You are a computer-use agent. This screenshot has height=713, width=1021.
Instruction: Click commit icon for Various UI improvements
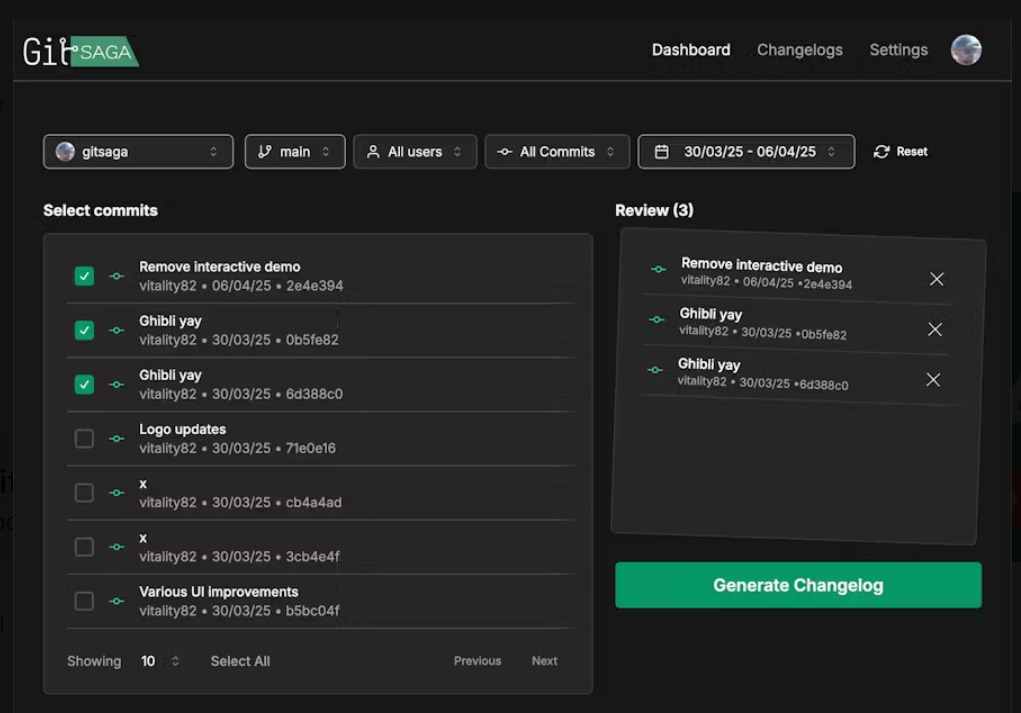[117, 601]
